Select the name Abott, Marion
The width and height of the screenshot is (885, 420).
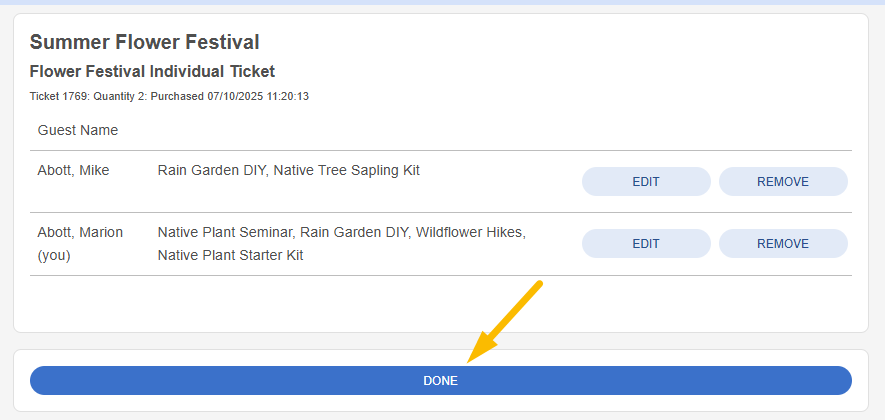80,233
